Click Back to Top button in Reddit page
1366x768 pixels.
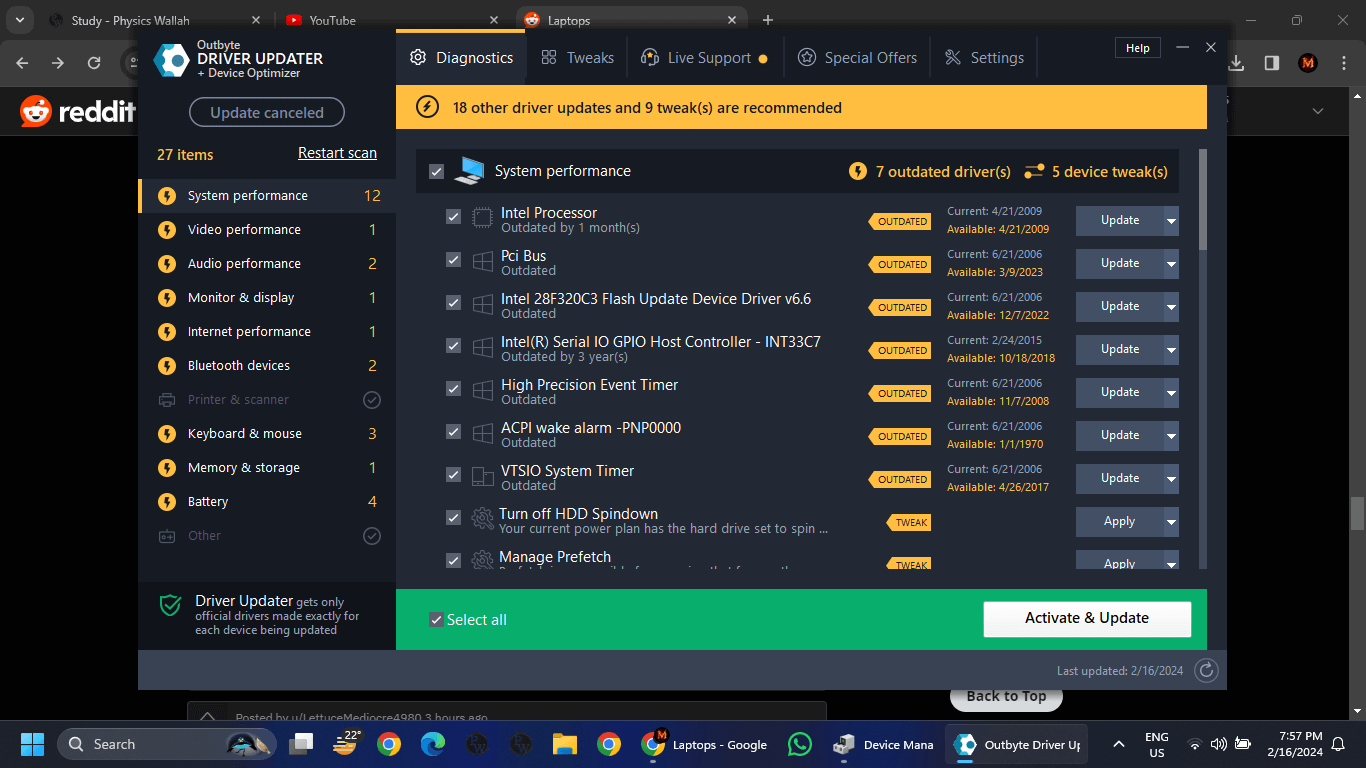tap(1006, 696)
